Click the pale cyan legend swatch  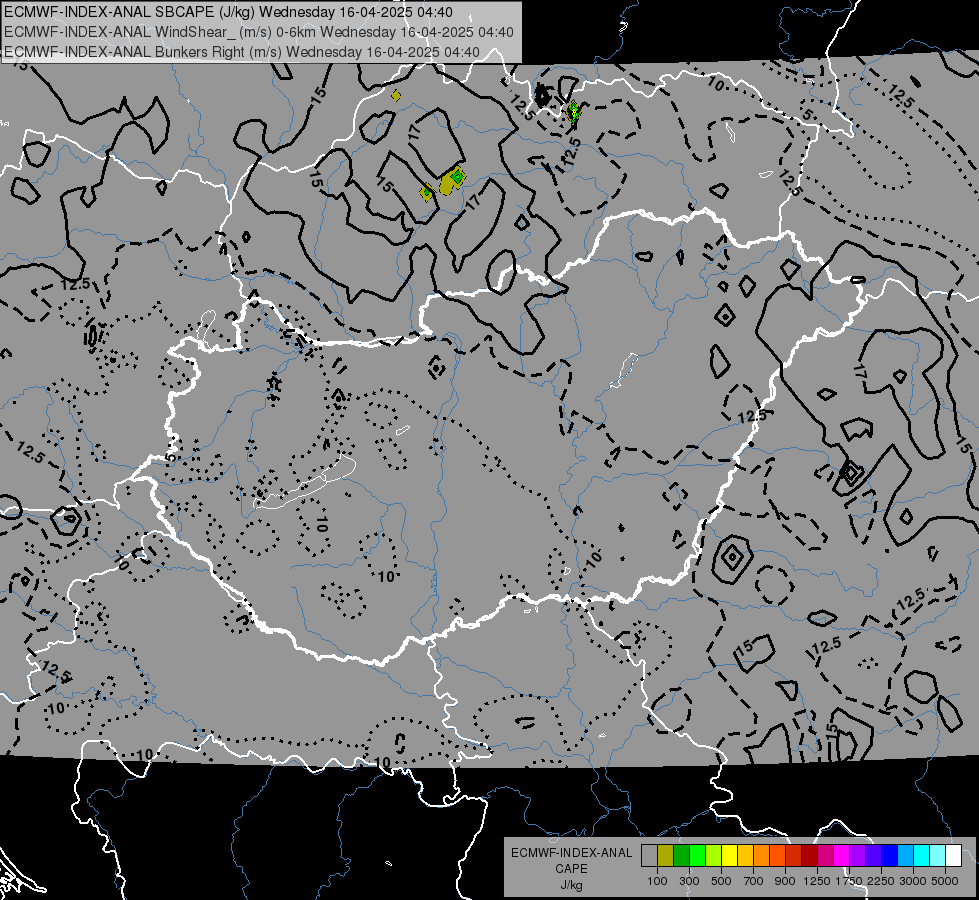[x=938, y=856]
